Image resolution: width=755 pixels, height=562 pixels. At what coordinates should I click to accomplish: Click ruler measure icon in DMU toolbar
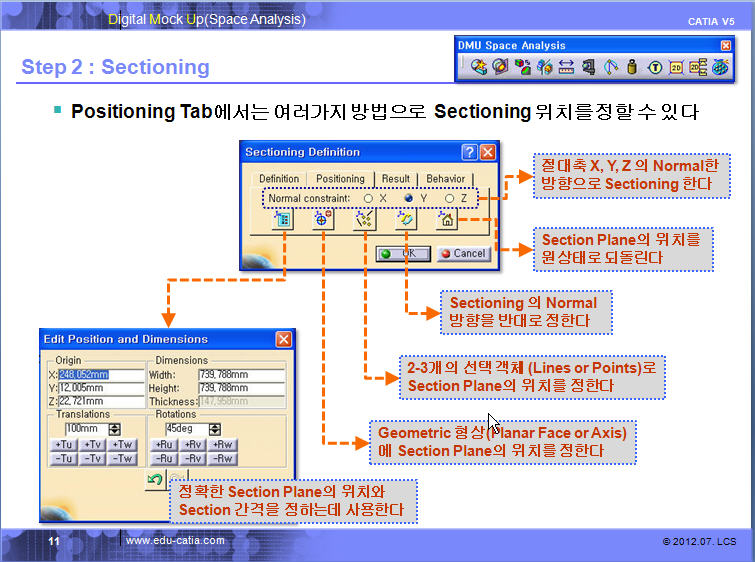point(565,68)
